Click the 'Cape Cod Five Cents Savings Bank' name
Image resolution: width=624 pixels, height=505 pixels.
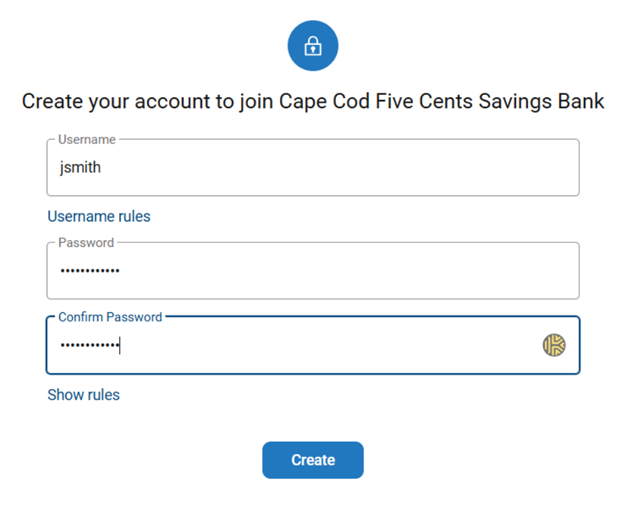[x=441, y=102]
